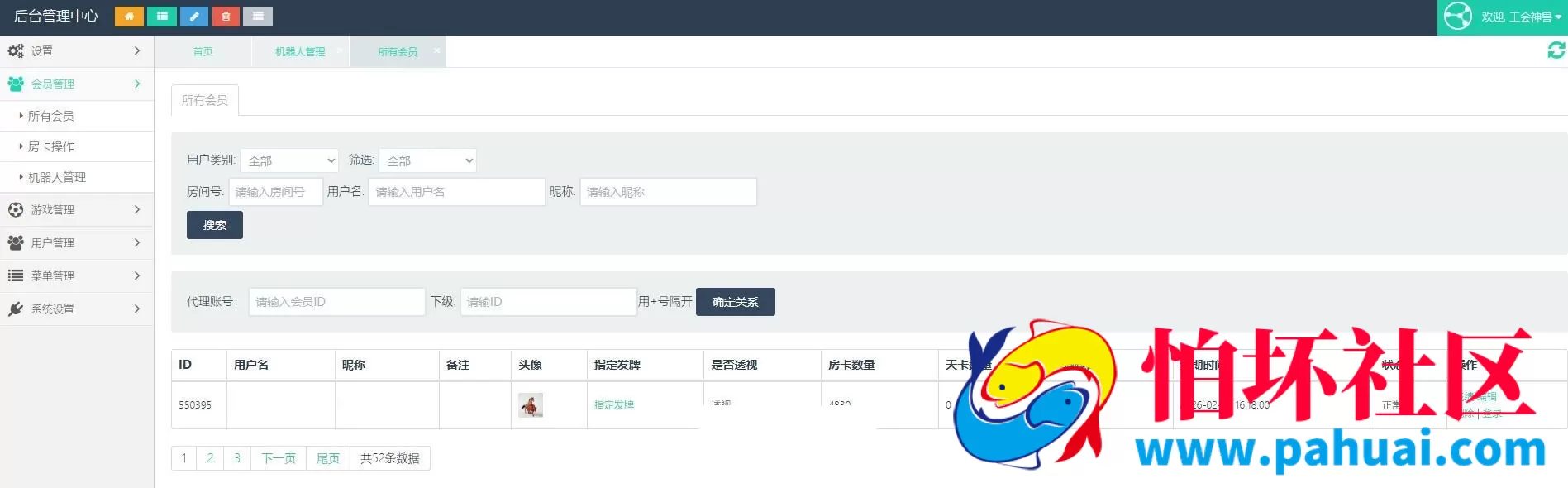Expand the 设置 sidebar menu
The width and height of the screenshot is (1568, 488).
tap(77, 51)
